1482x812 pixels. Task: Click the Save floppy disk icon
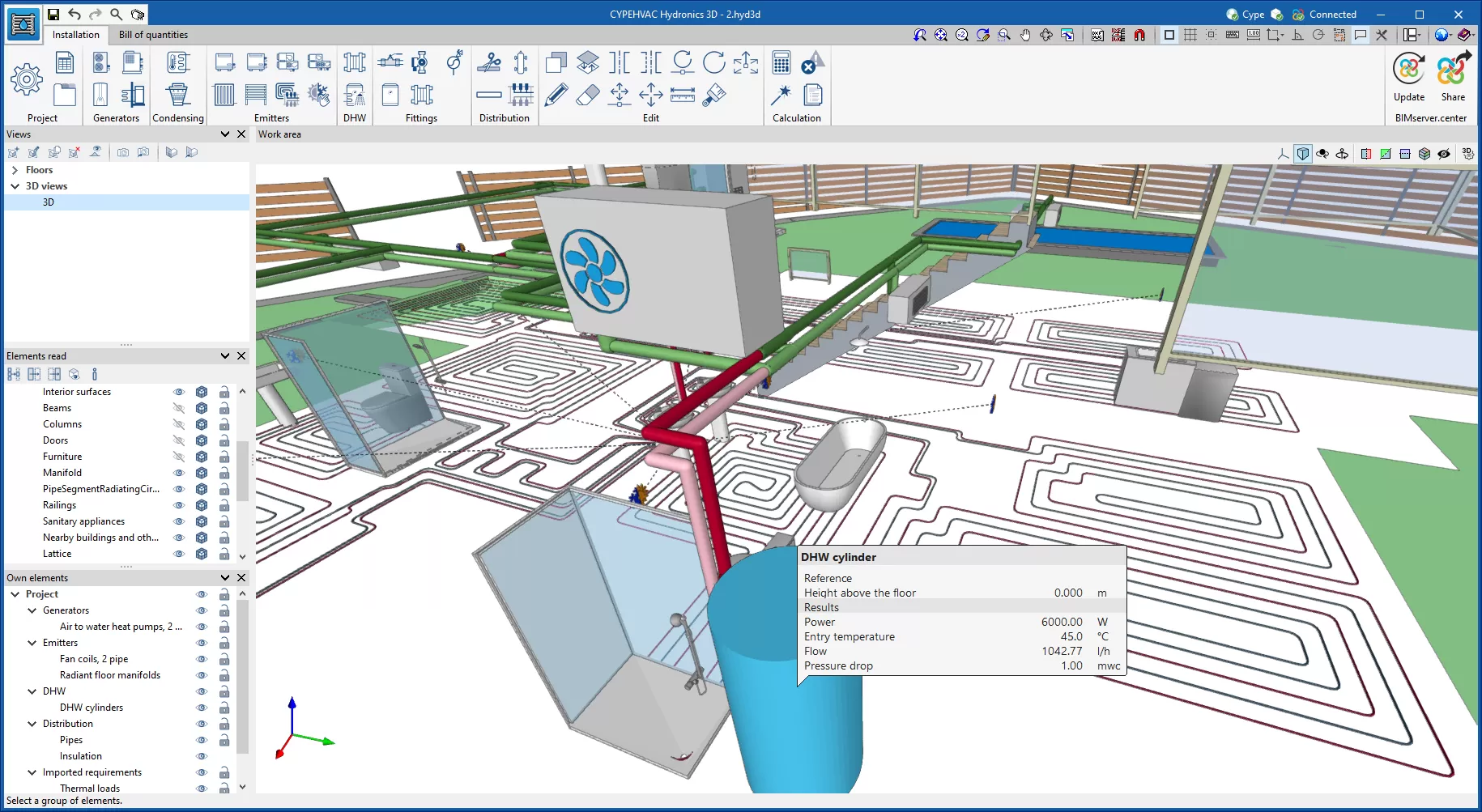[53, 14]
